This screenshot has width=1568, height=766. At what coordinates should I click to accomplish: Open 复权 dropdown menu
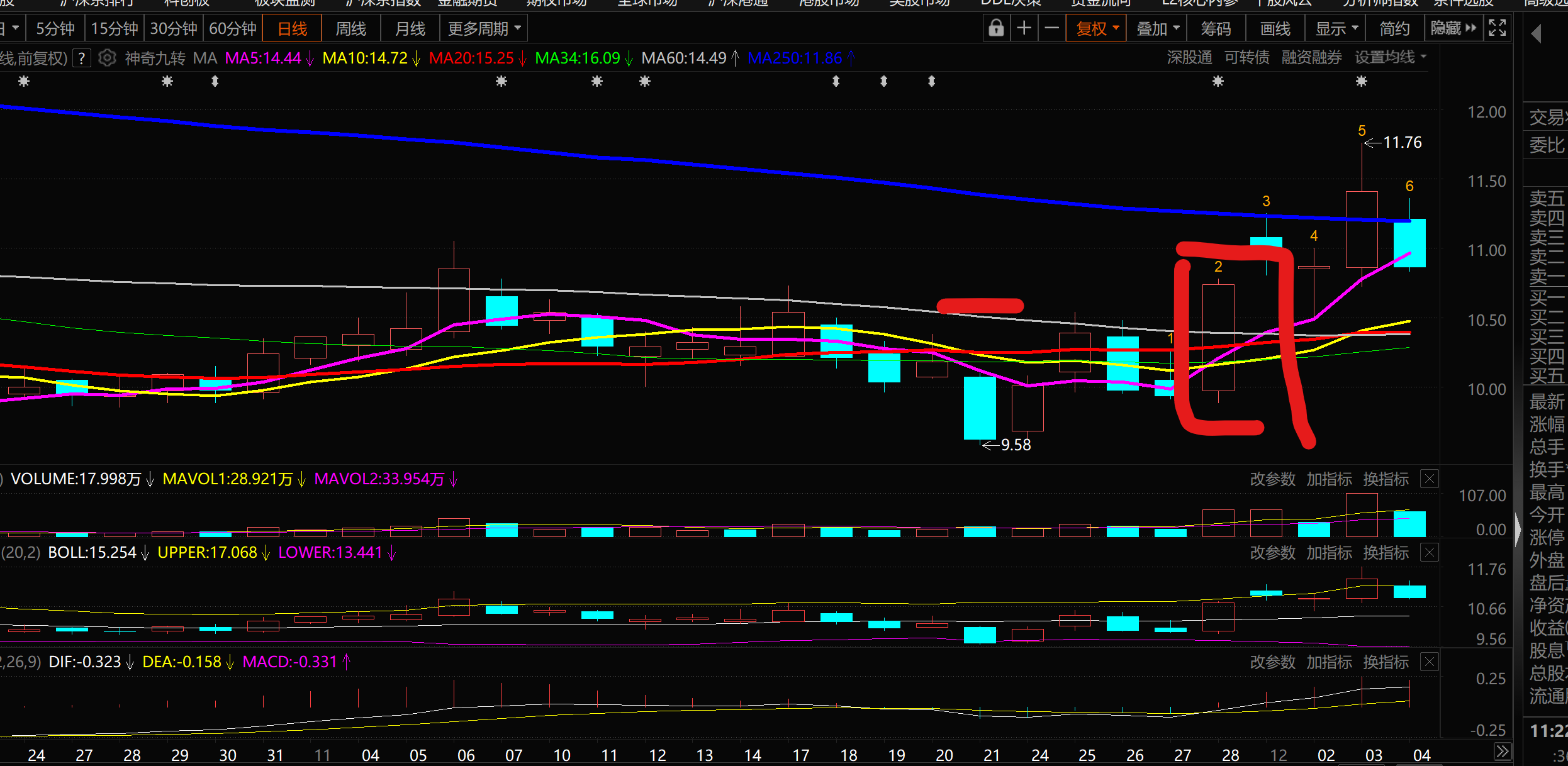[x=1096, y=28]
